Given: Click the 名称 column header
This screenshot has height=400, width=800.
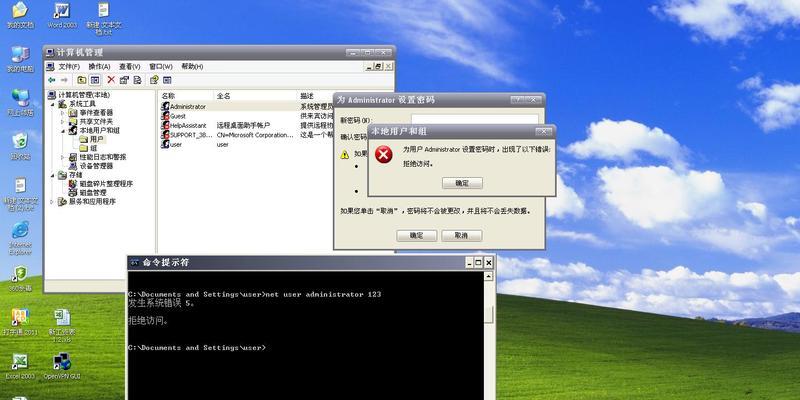Looking at the screenshot, I should 186,95.
